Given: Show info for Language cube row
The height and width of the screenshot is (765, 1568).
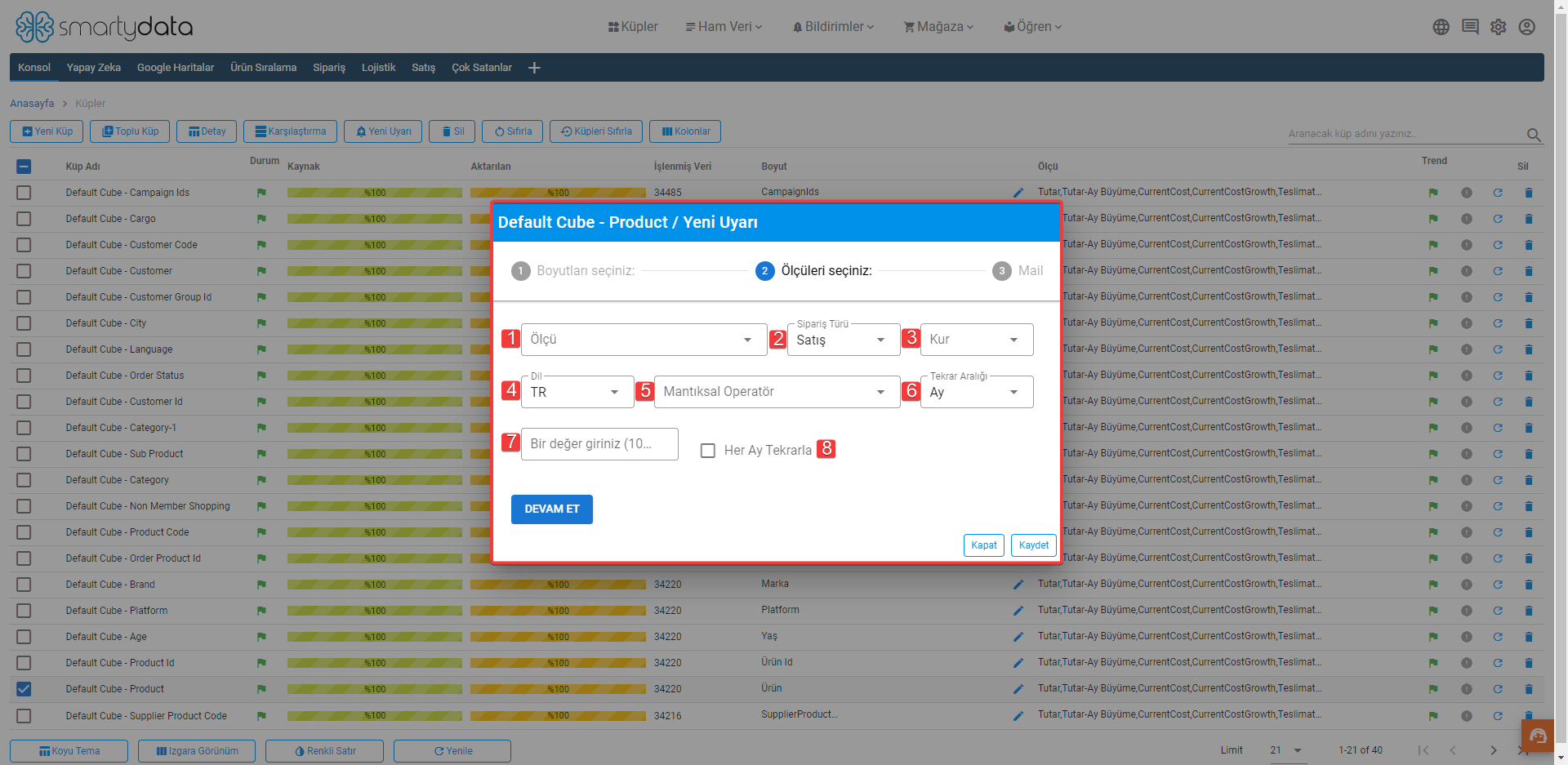Looking at the screenshot, I should click(x=1467, y=349).
